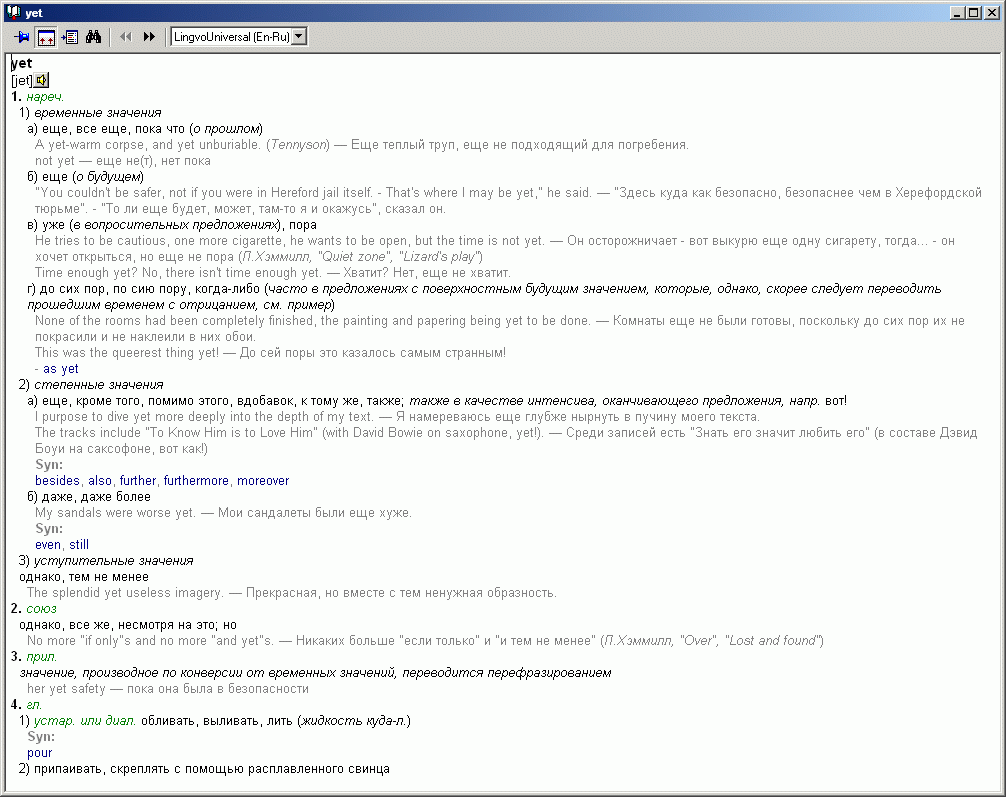Click the headword 'yet' at the top

tap(21, 63)
